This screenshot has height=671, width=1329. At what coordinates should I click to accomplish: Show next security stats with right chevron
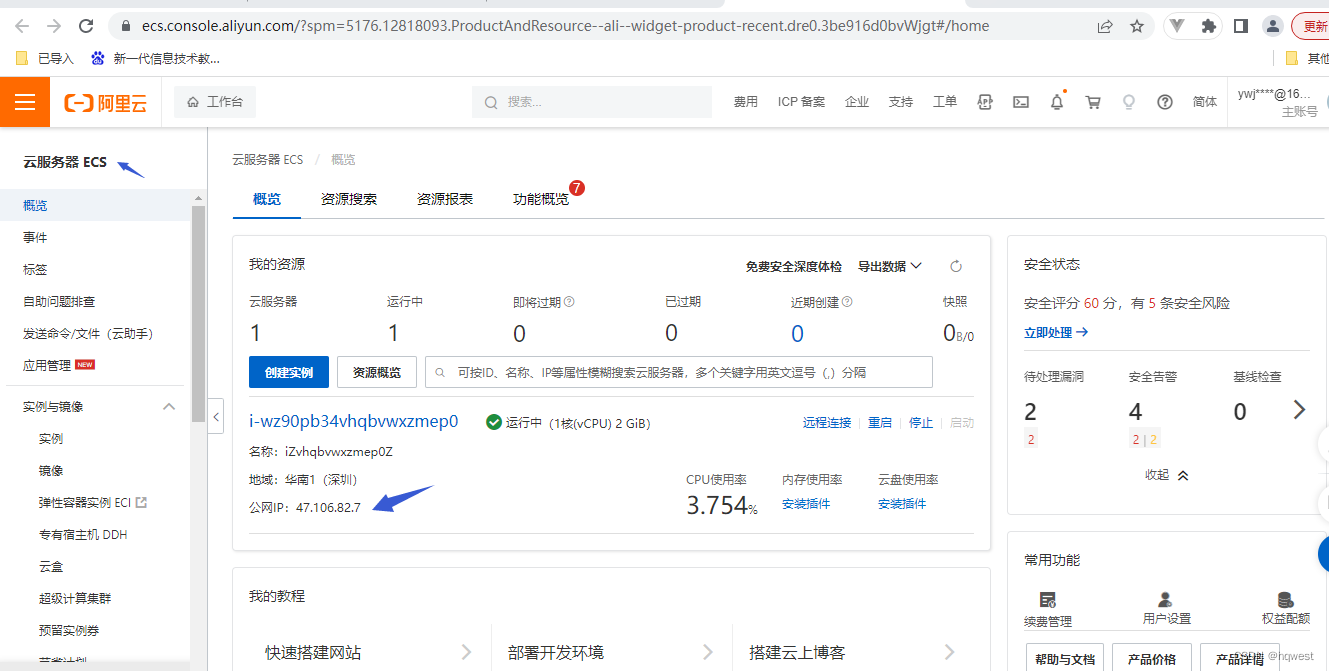coord(1299,409)
